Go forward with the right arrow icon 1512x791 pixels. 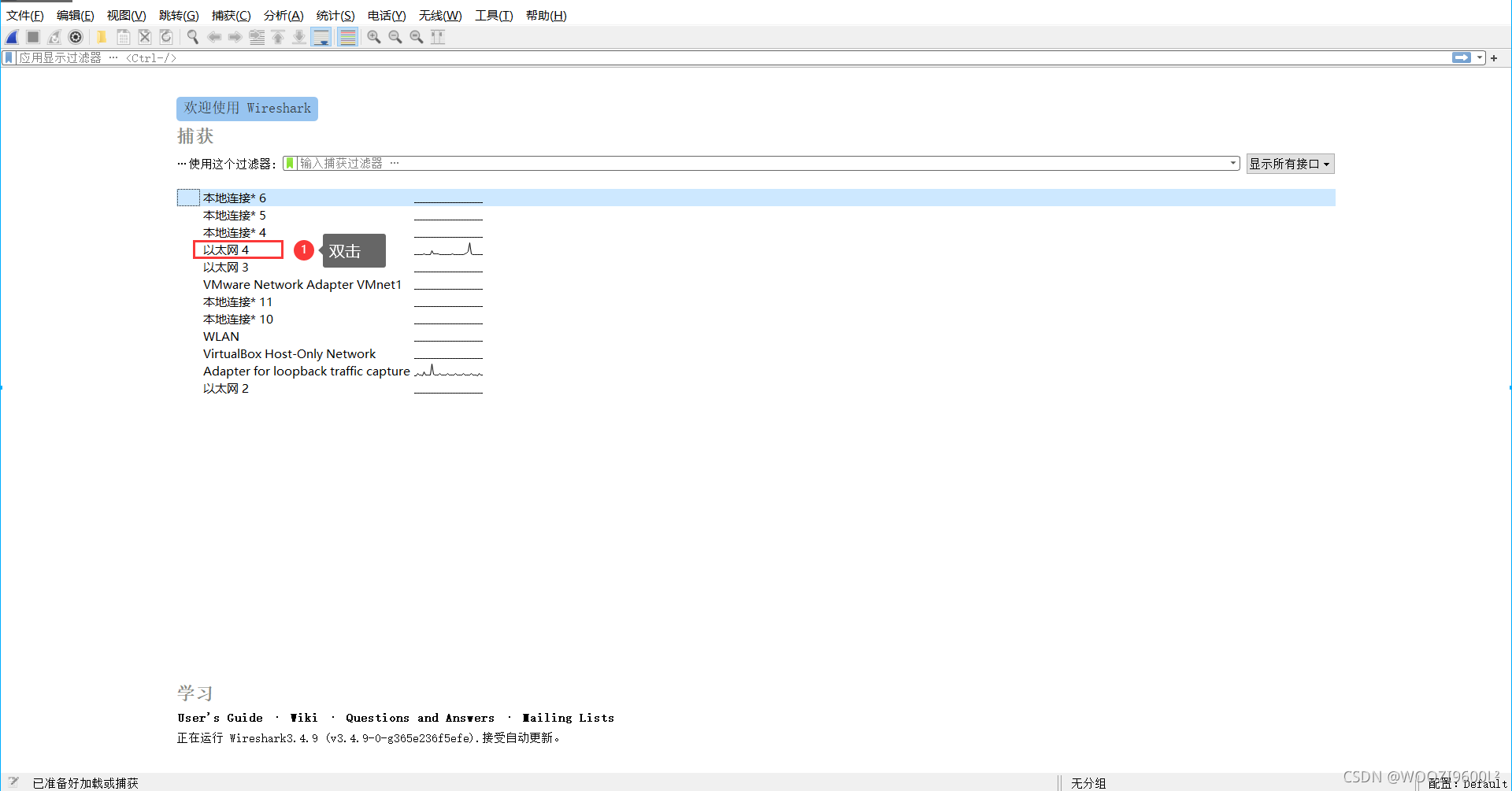pos(235,37)
